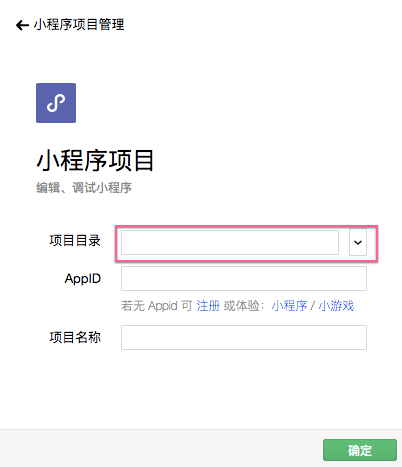Select the 小程序项目 heading text
Image resolution: width=402 pixels, height=467 pixels.
click(x=95, y=161)
